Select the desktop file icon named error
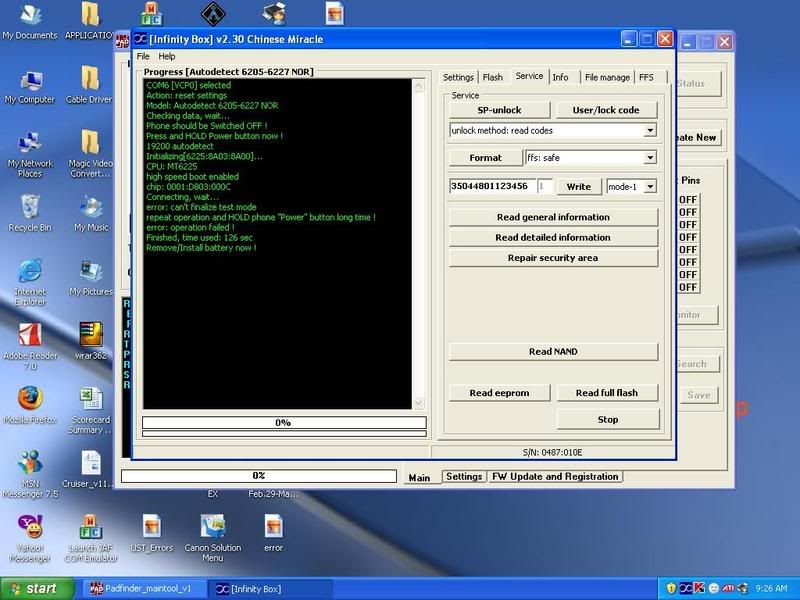The width and height of the screenshot is (800, 600). 273,534
